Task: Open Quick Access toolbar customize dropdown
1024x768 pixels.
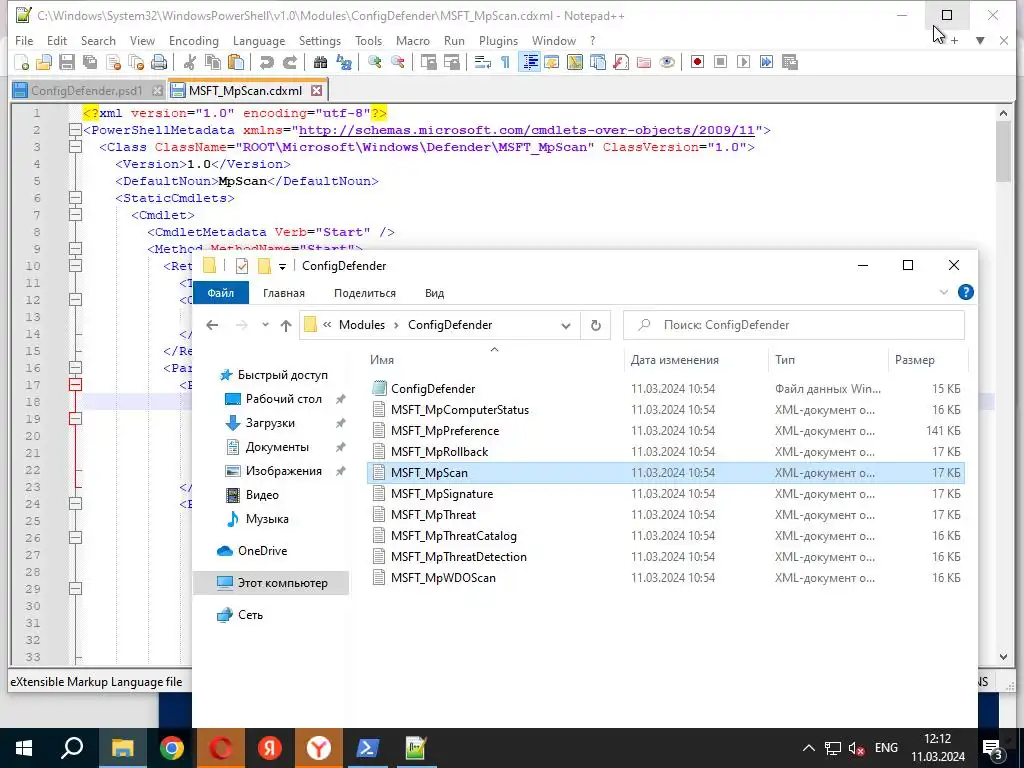Action: pos(282,266)
